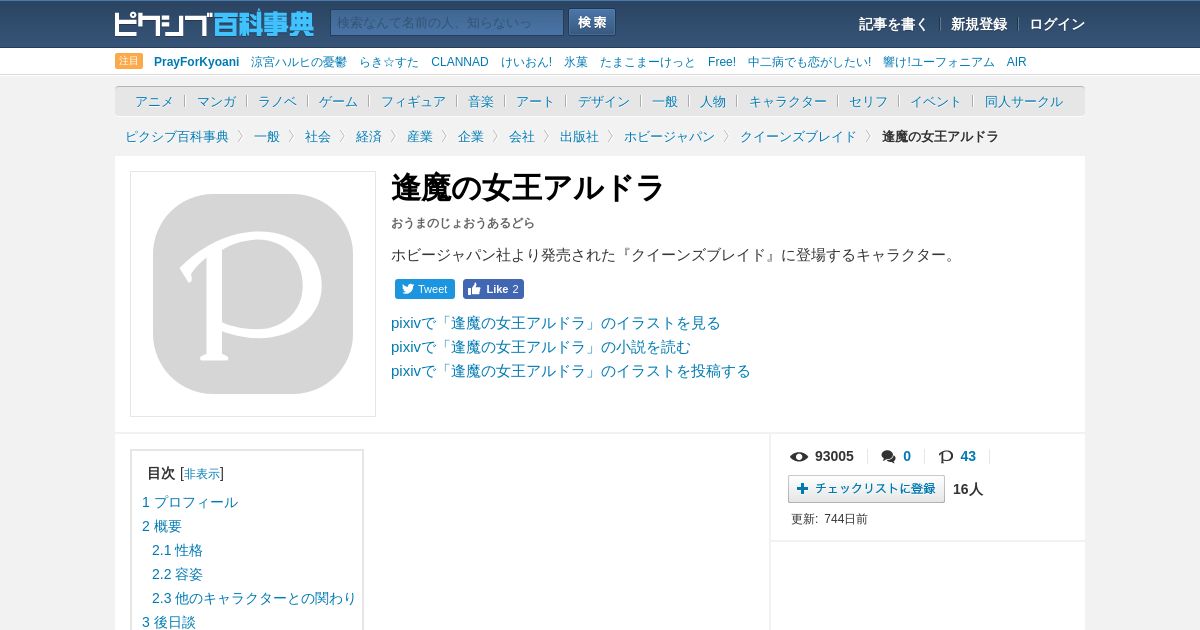This screenshot has width=1200, height=630.
Task: Open the たまこまーけっと trending tag
Action: point(648,62)
